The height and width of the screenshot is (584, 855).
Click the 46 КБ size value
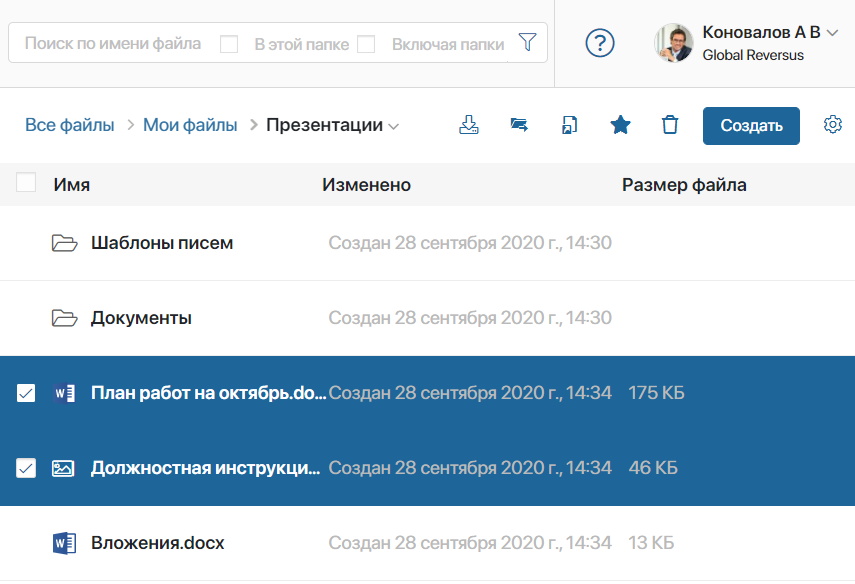point(653,468)
